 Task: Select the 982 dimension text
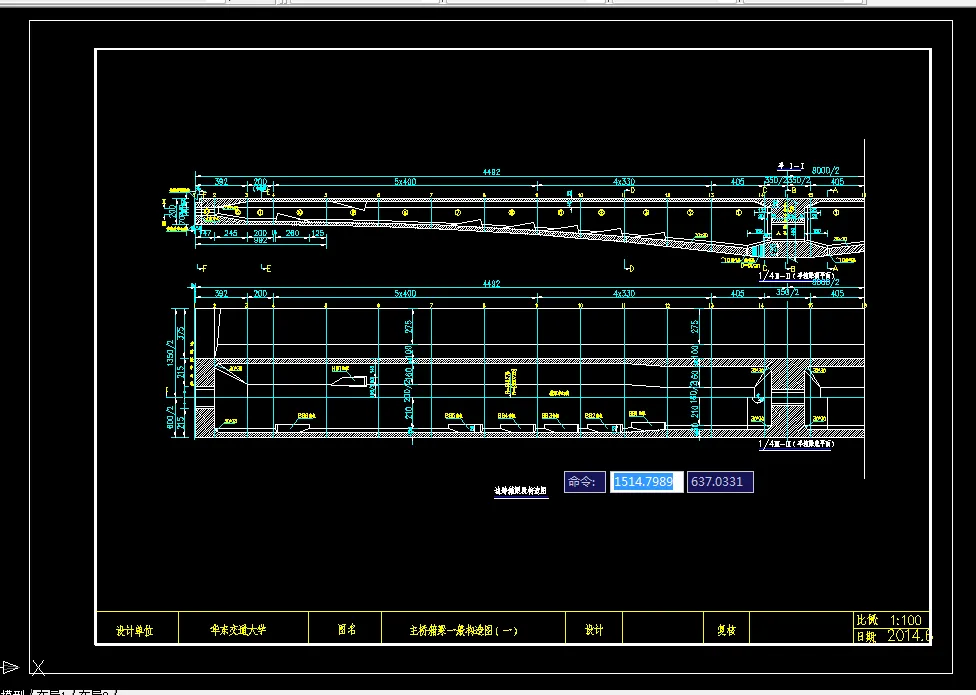coord(260,240)
